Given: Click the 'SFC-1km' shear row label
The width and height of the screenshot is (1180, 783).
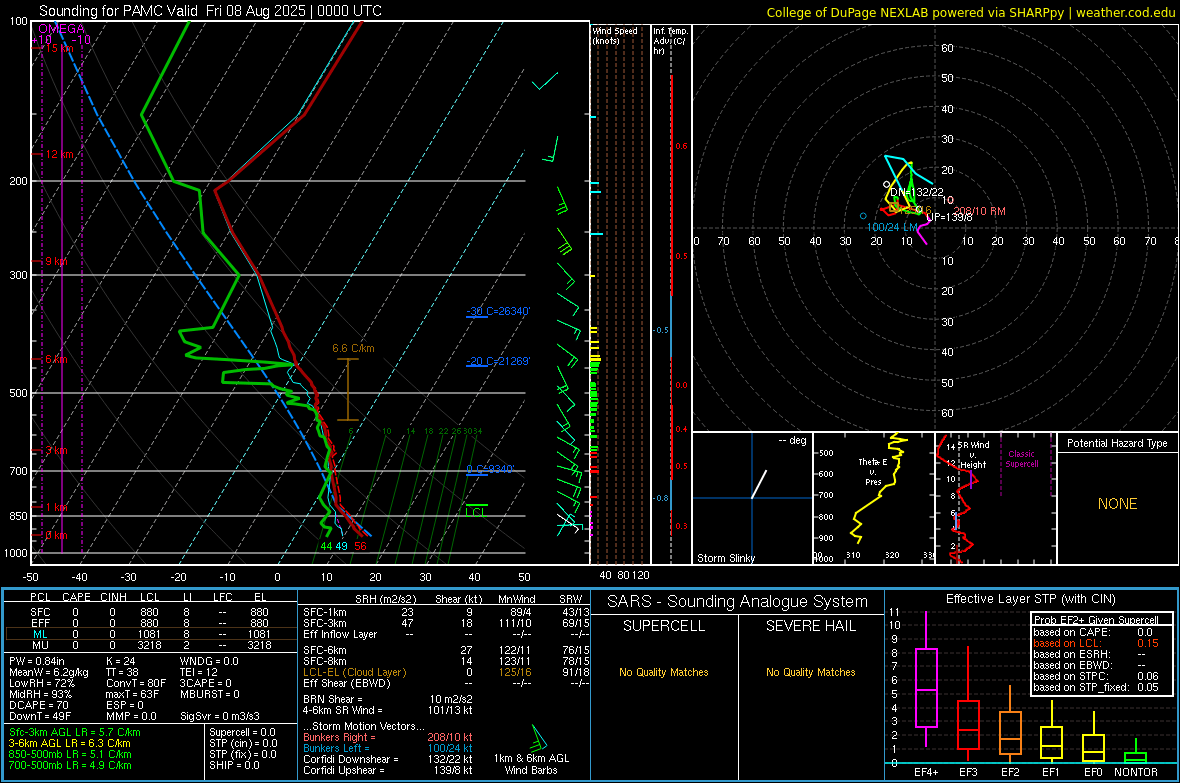Looking at the screenshot, I should [324, 612].
